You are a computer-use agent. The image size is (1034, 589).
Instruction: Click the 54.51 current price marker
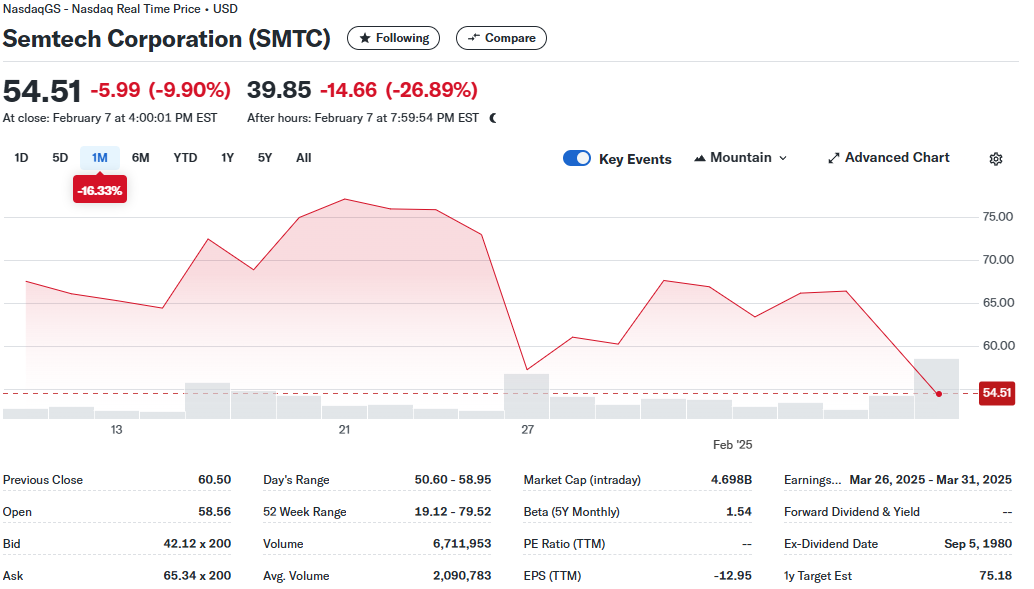click(x=996, y=393)
